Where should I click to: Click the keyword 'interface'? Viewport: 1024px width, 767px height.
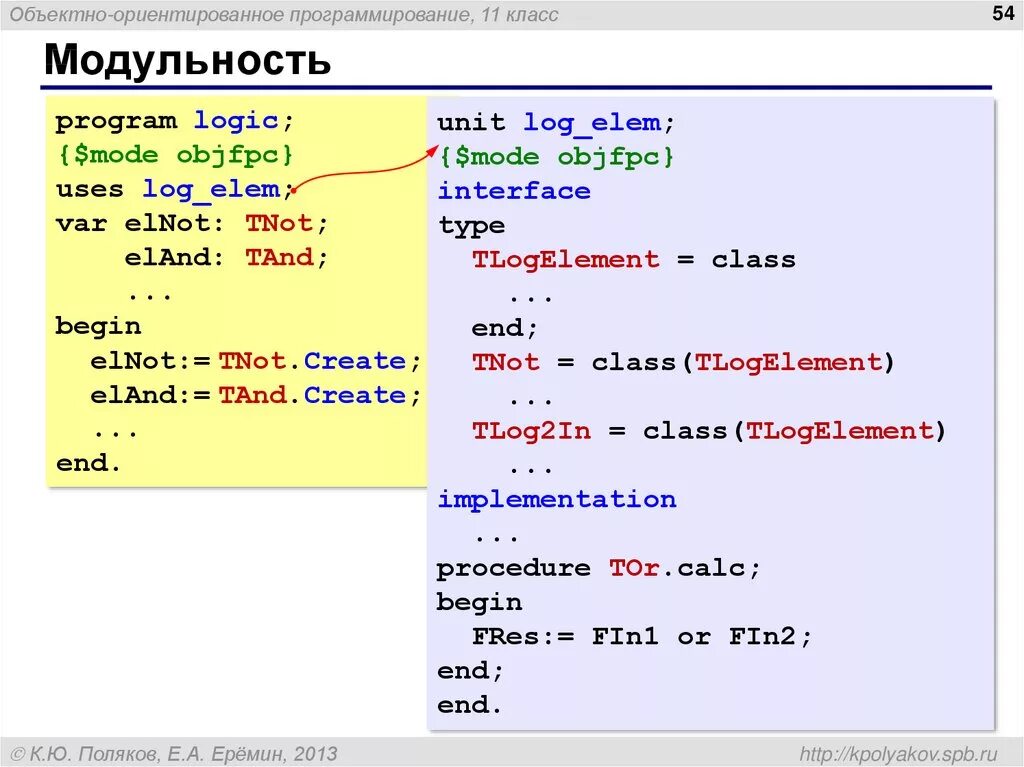(514, 191)
